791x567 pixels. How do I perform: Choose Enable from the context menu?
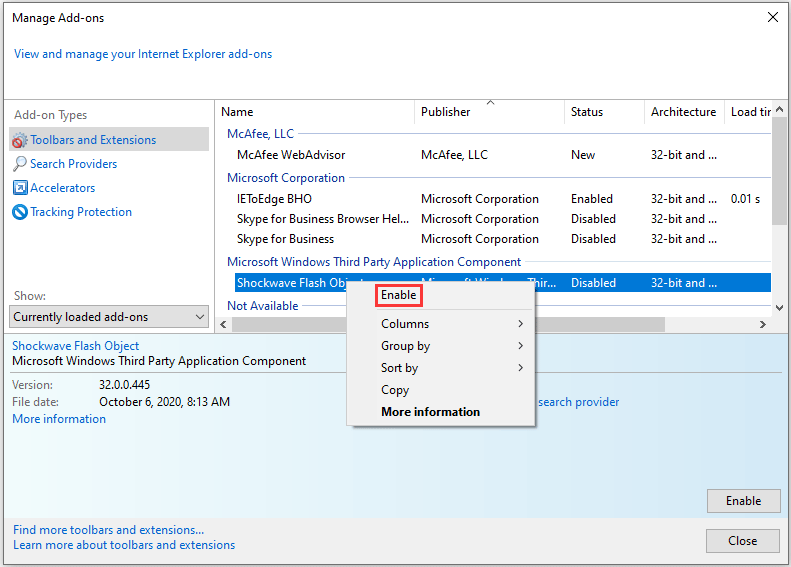tap(398, 295)
